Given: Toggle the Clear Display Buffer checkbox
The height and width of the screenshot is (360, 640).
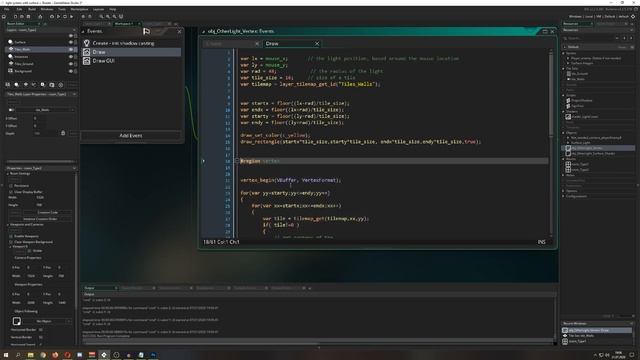Looking at the screenshot, I should [x=11, y=192].
